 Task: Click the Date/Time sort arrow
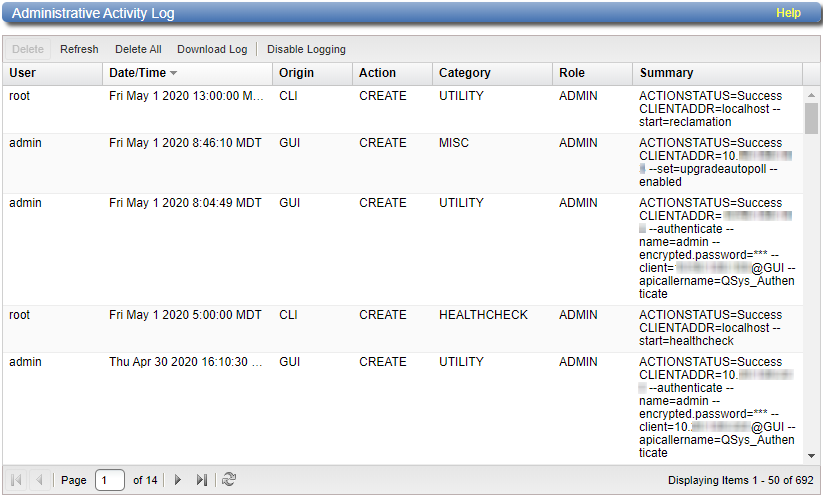coord(174,73)
